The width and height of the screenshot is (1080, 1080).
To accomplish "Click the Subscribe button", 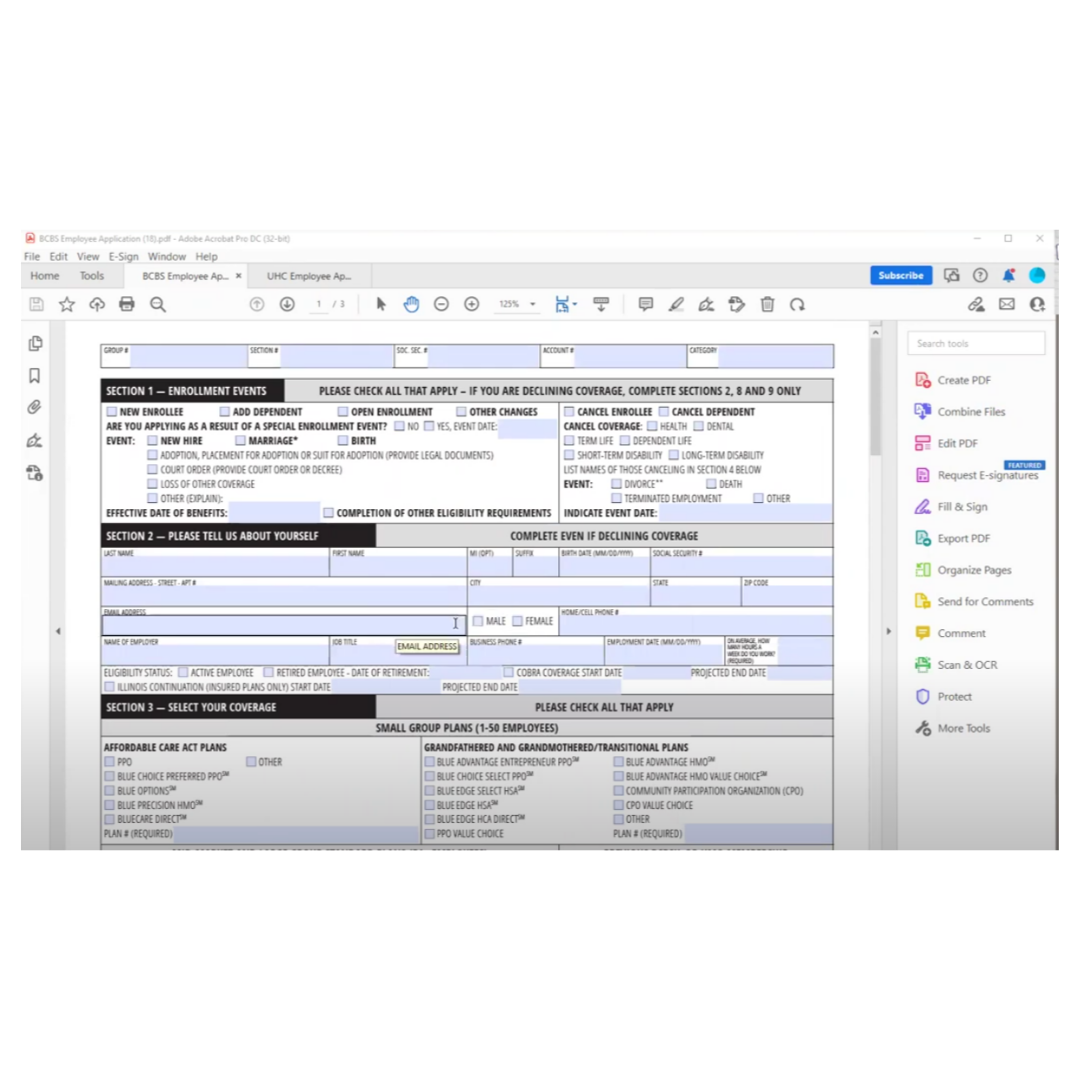I will tap(901, 276).
